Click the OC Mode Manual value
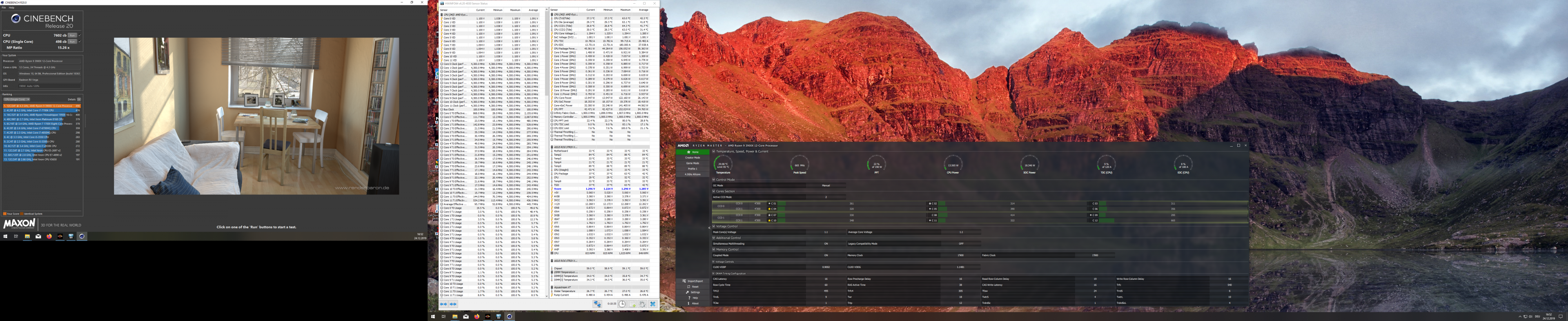 (x=826, y=186)
